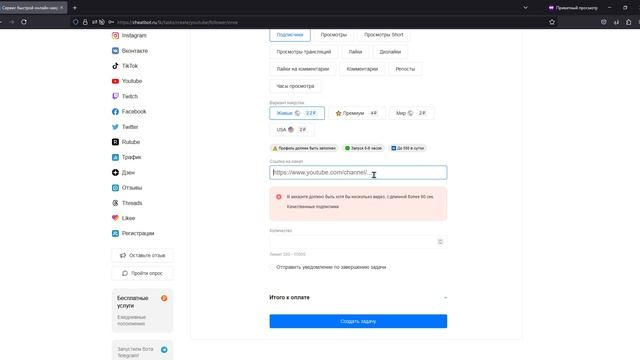The image size is (640, 360).
Task: Click the Отзывы sidebar icon
Action: (x=116, y=188)
